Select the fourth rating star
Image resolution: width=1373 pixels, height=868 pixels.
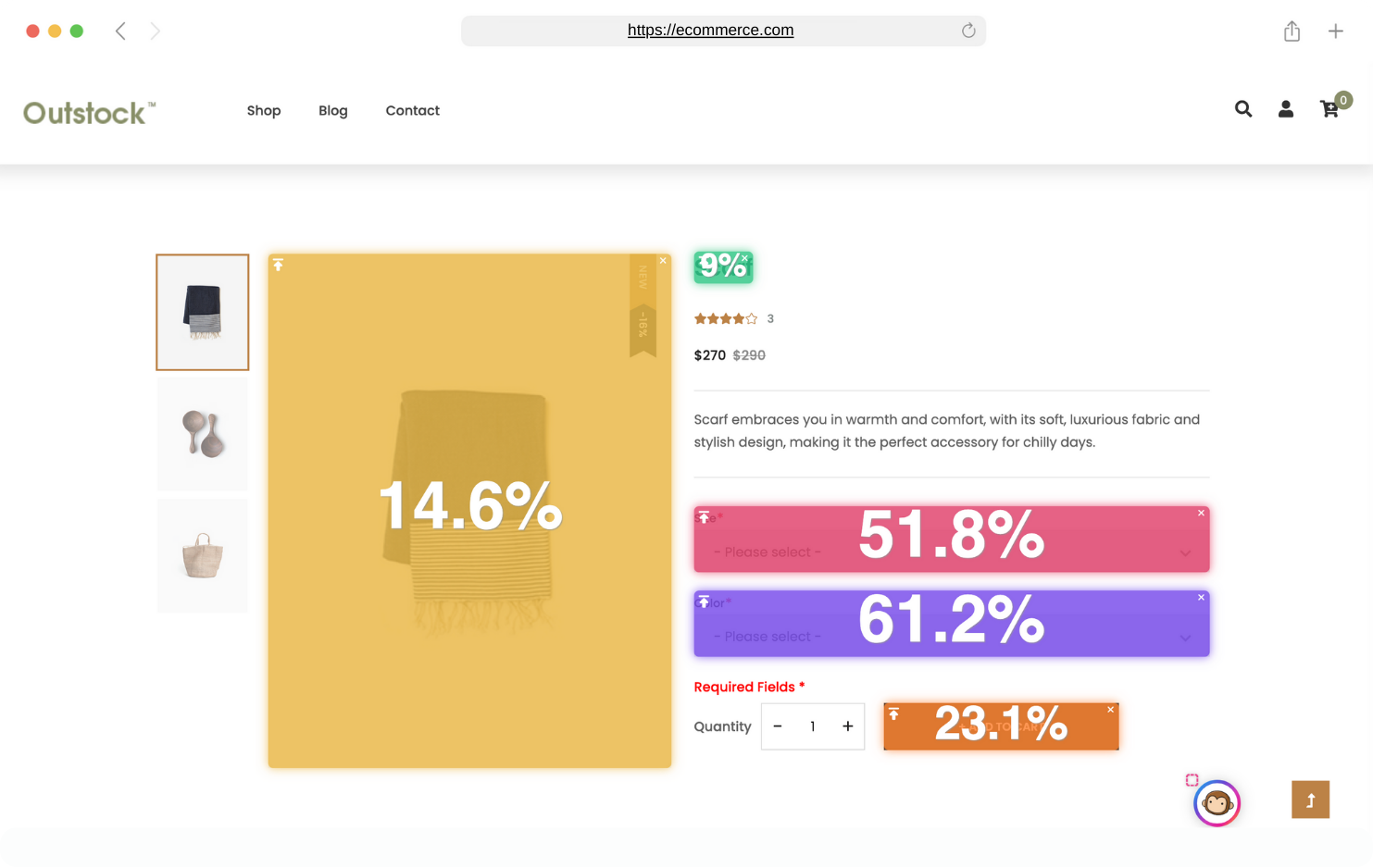pos(738,317)
